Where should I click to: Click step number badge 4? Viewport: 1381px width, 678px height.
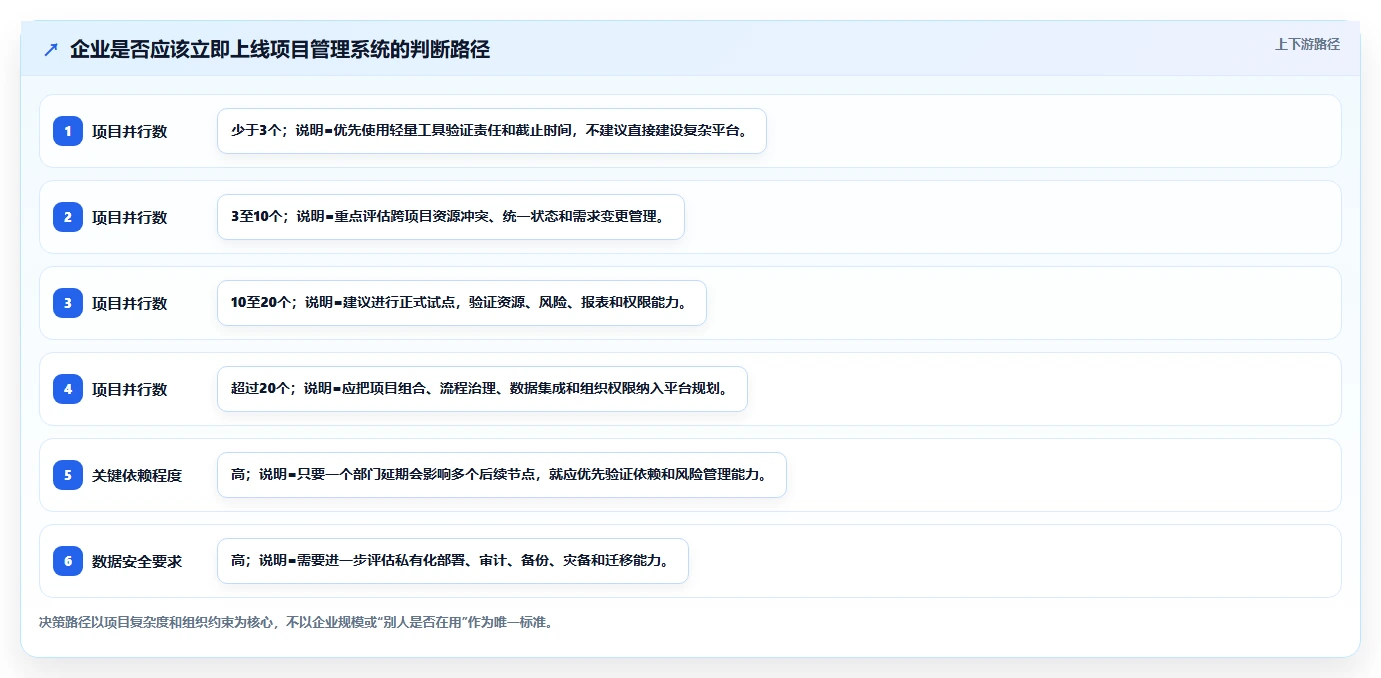pos(68,389)
